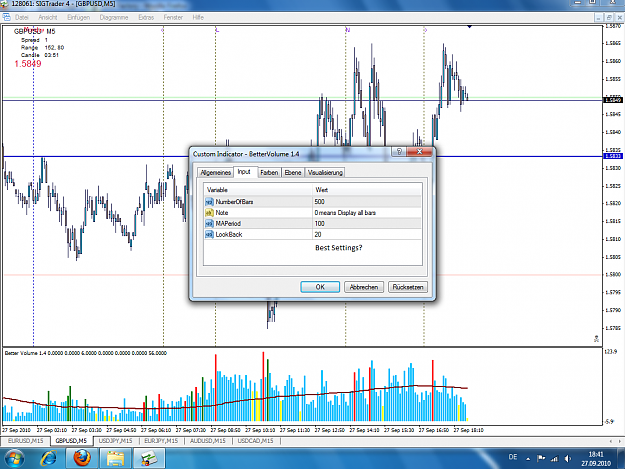Edit the Note value '0 means Display all bars'

367,212
